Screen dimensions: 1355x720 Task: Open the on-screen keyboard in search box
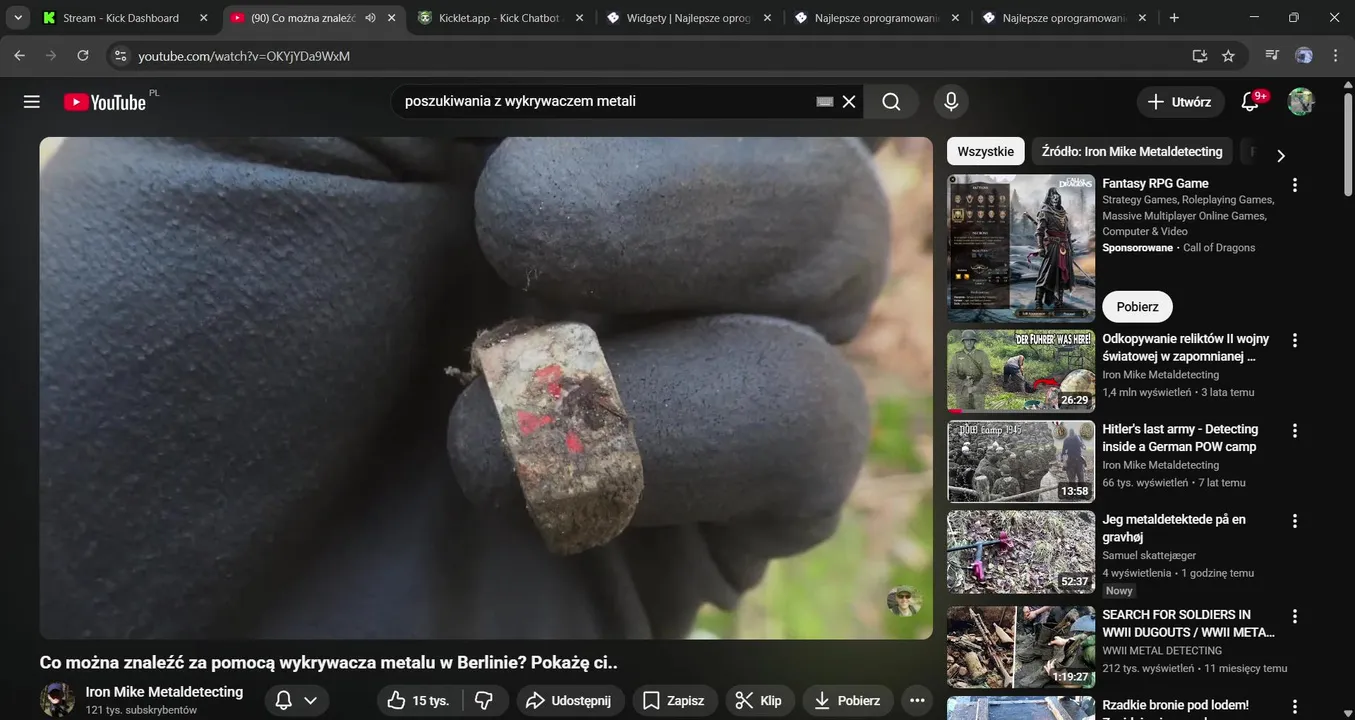pos(825,101)
